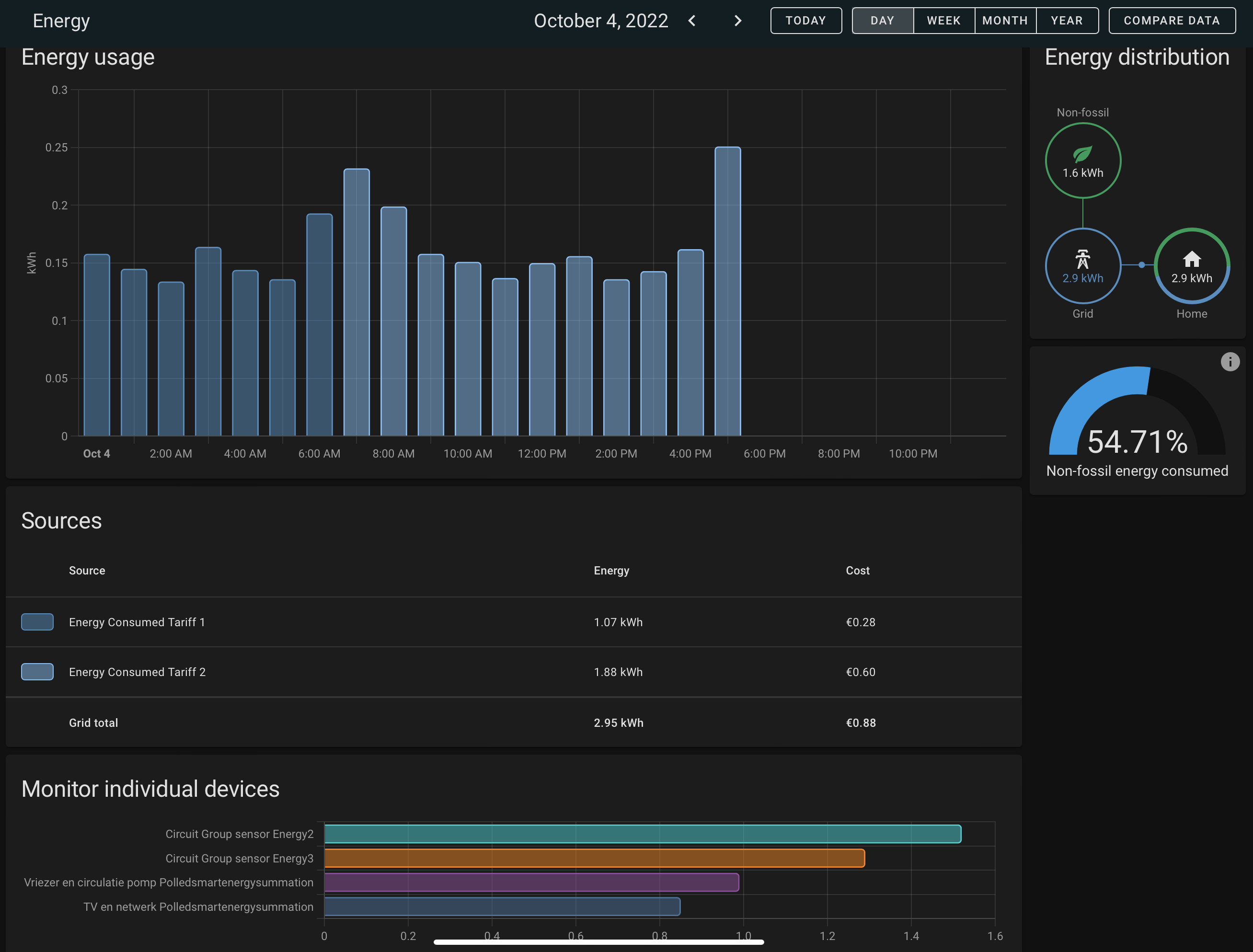The height and width of the screenshot is (952, 1253).
Task: Open Energy Consumed Tariff 2 source row
Action: coord(137,672)
